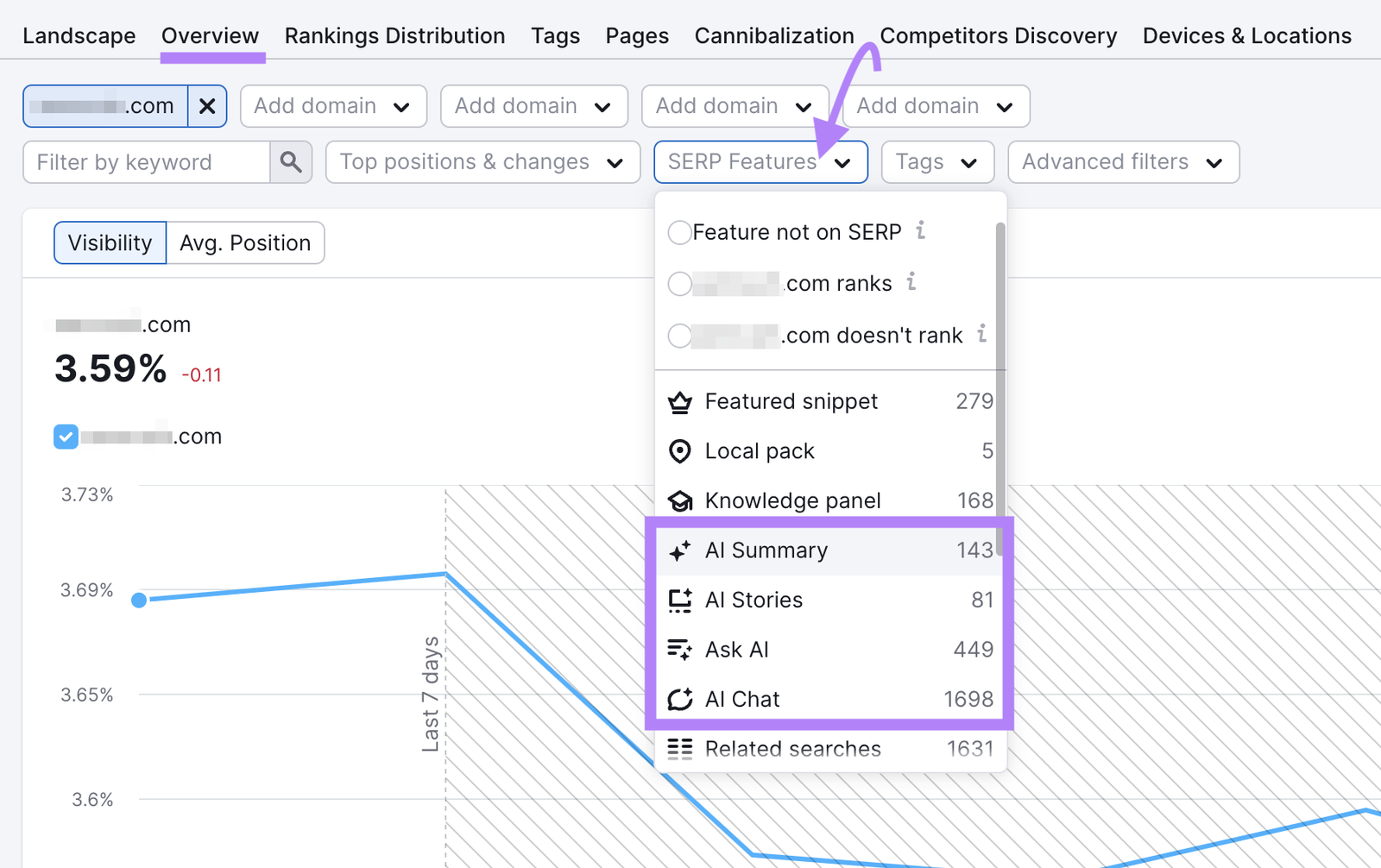Image resolution: width=1381 pixels, height=868 pixels.
Task: Click the Local pack pin icon
Action: tap(681, 450)
